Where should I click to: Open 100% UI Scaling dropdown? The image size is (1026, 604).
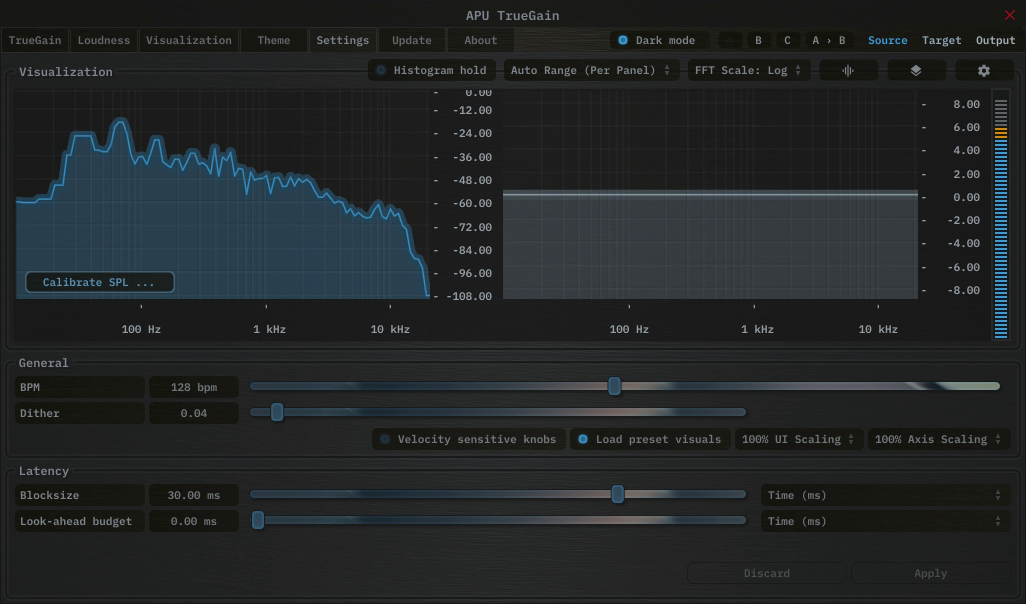coord(798,439)
